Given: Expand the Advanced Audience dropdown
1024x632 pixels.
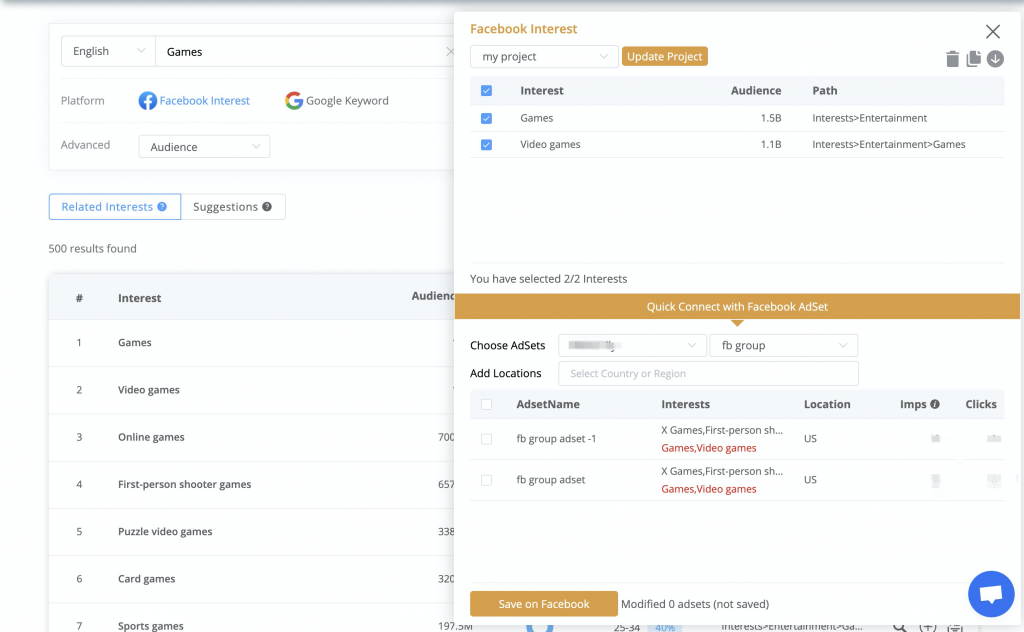Looking at the screenshot, I should tap(204, 146).
